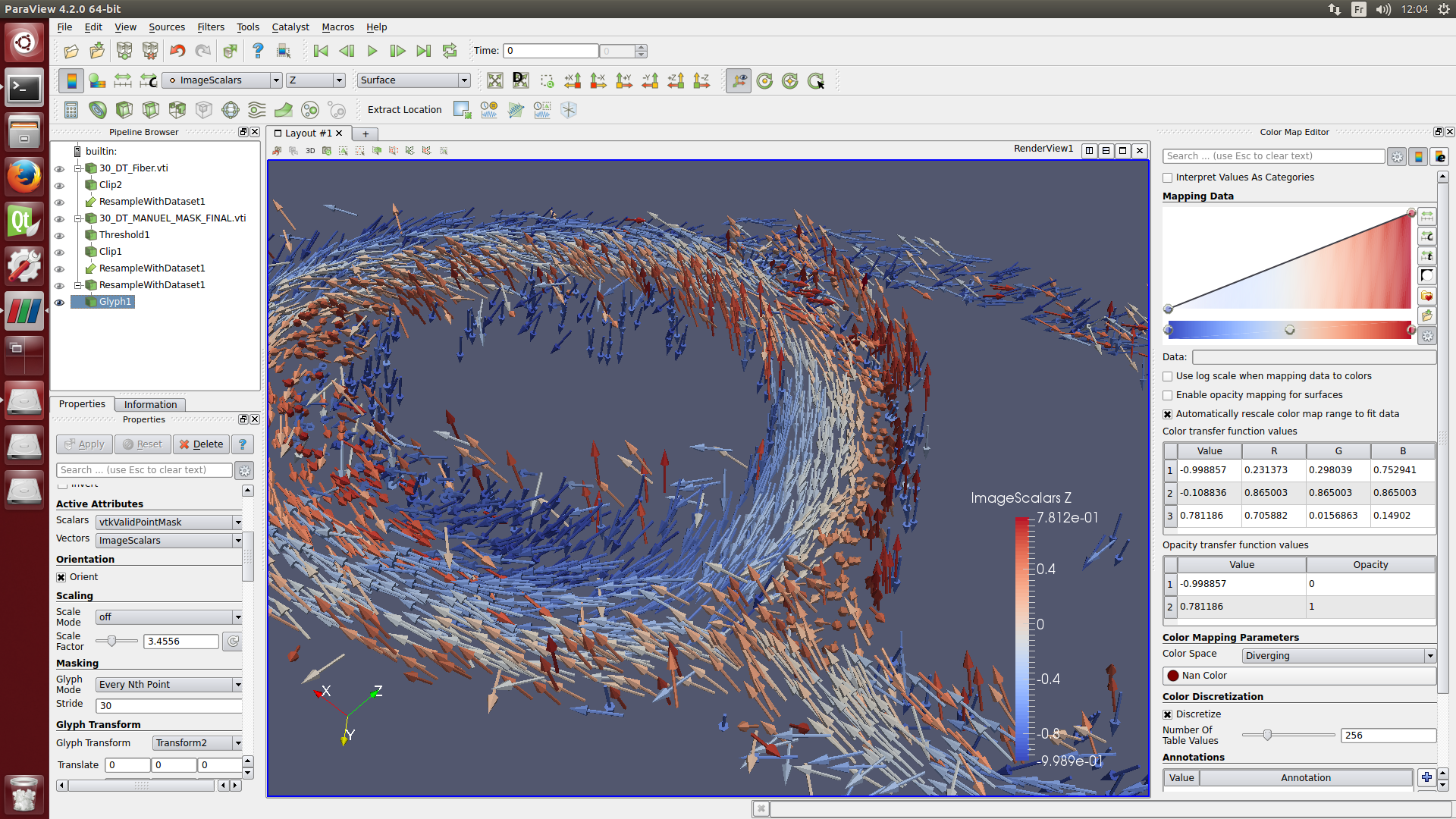Click the Calculator filter icon
Screen dimensions: 1456x819
(x=71, y=110)
